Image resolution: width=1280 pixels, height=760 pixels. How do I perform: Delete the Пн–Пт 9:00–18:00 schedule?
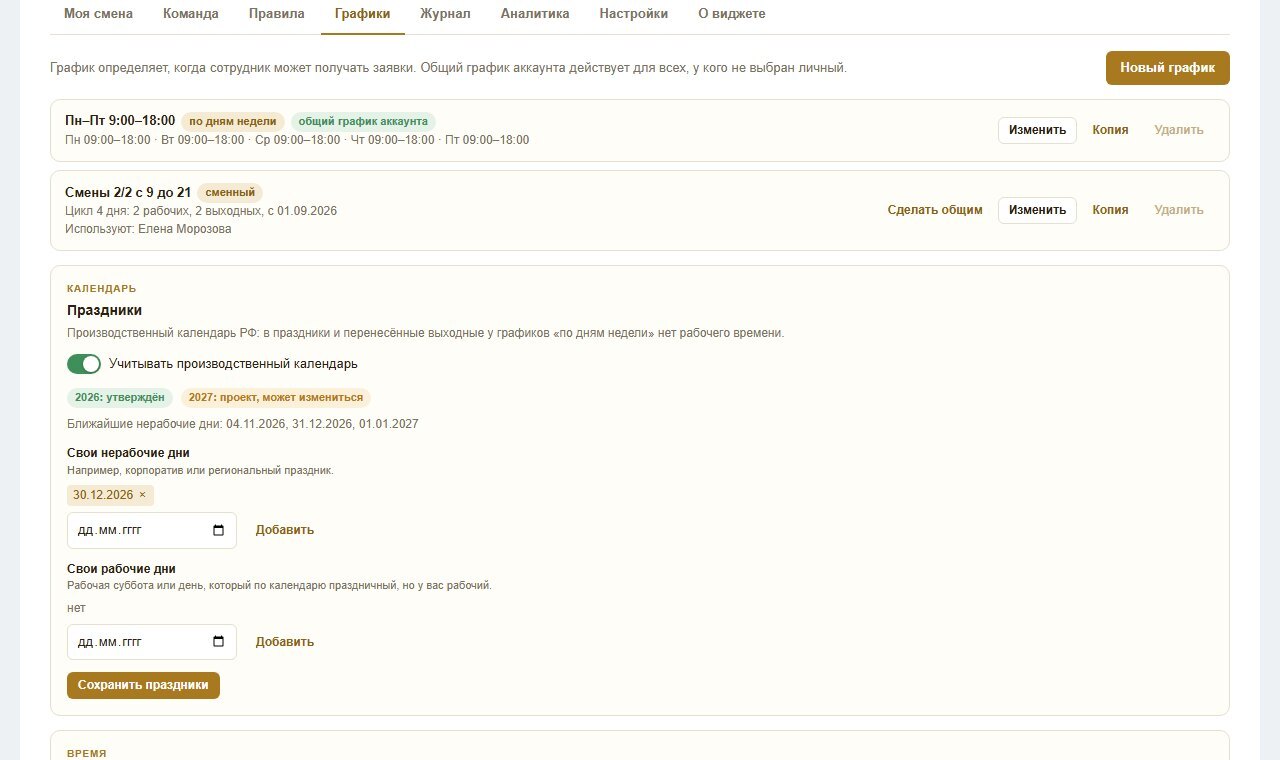tap(1179, 130)
